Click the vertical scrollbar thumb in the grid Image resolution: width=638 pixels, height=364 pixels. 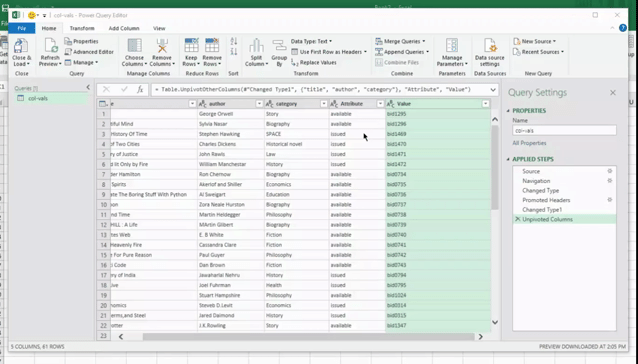tap(495, 167)
